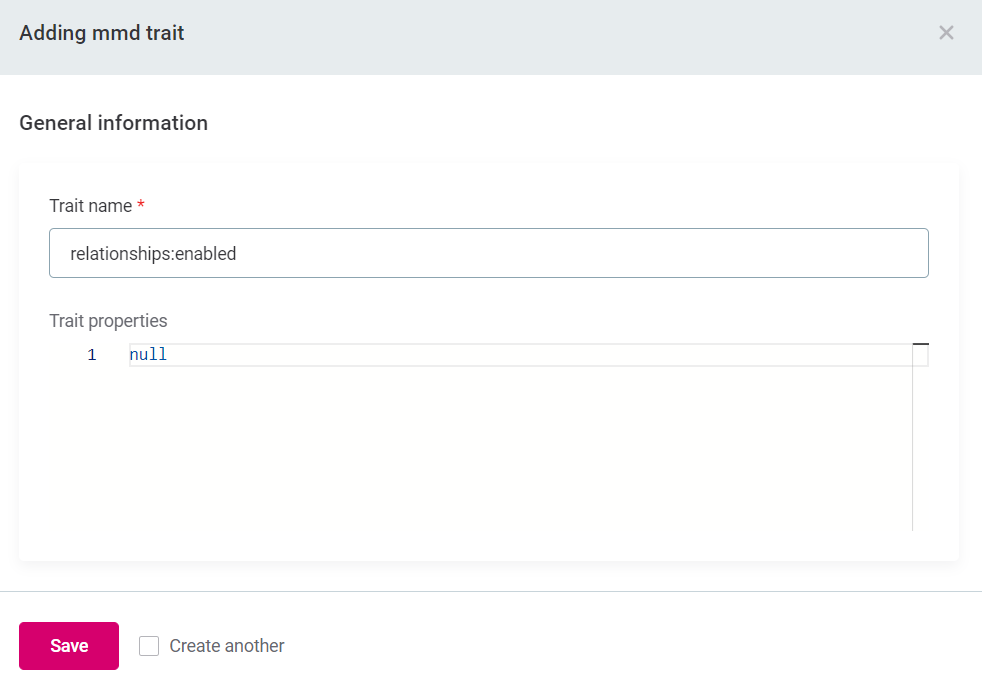Click the Save button

tap(69, 646)
